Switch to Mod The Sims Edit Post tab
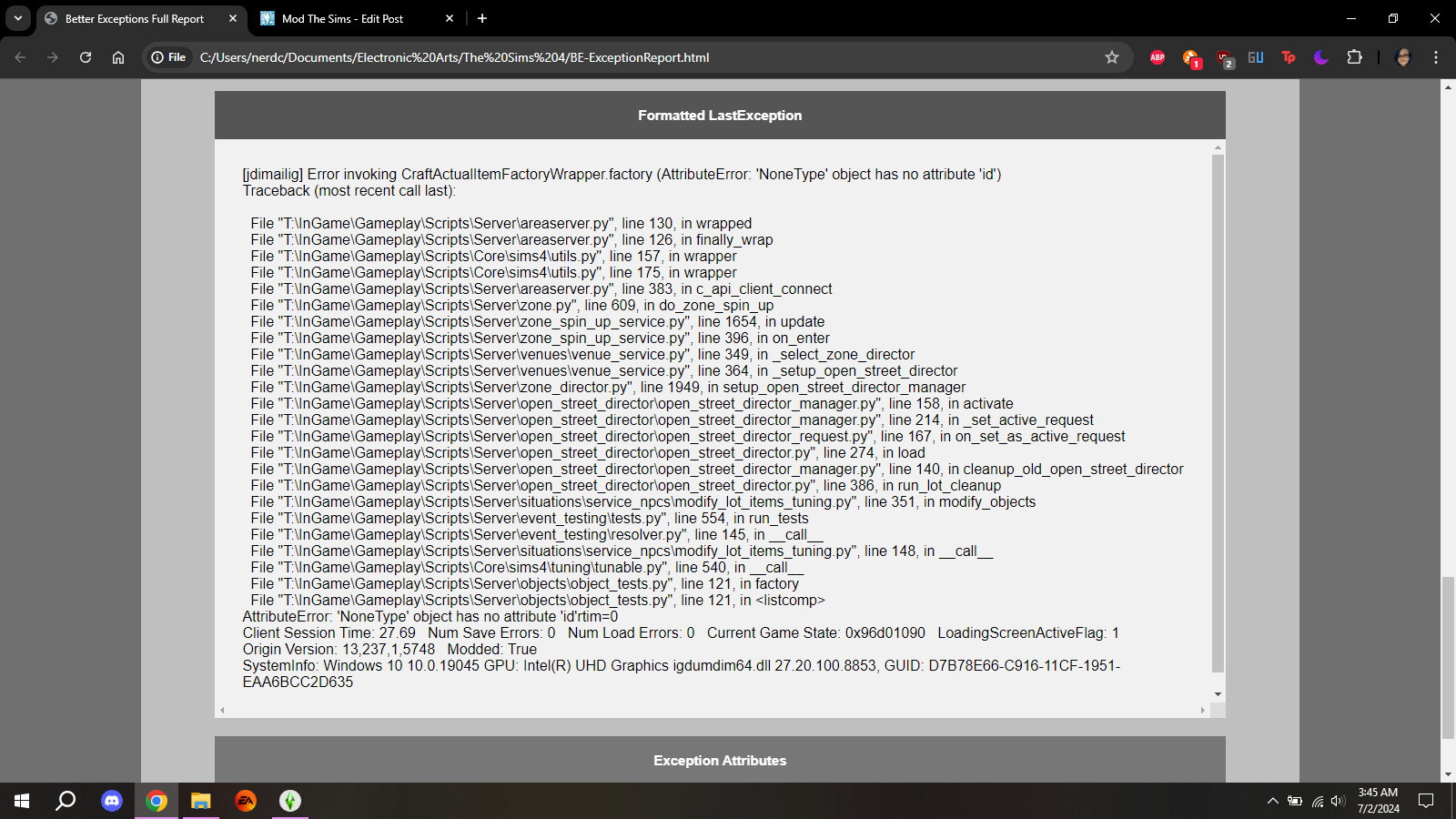This screenshot has height=819, width=1456. [342, 18]
